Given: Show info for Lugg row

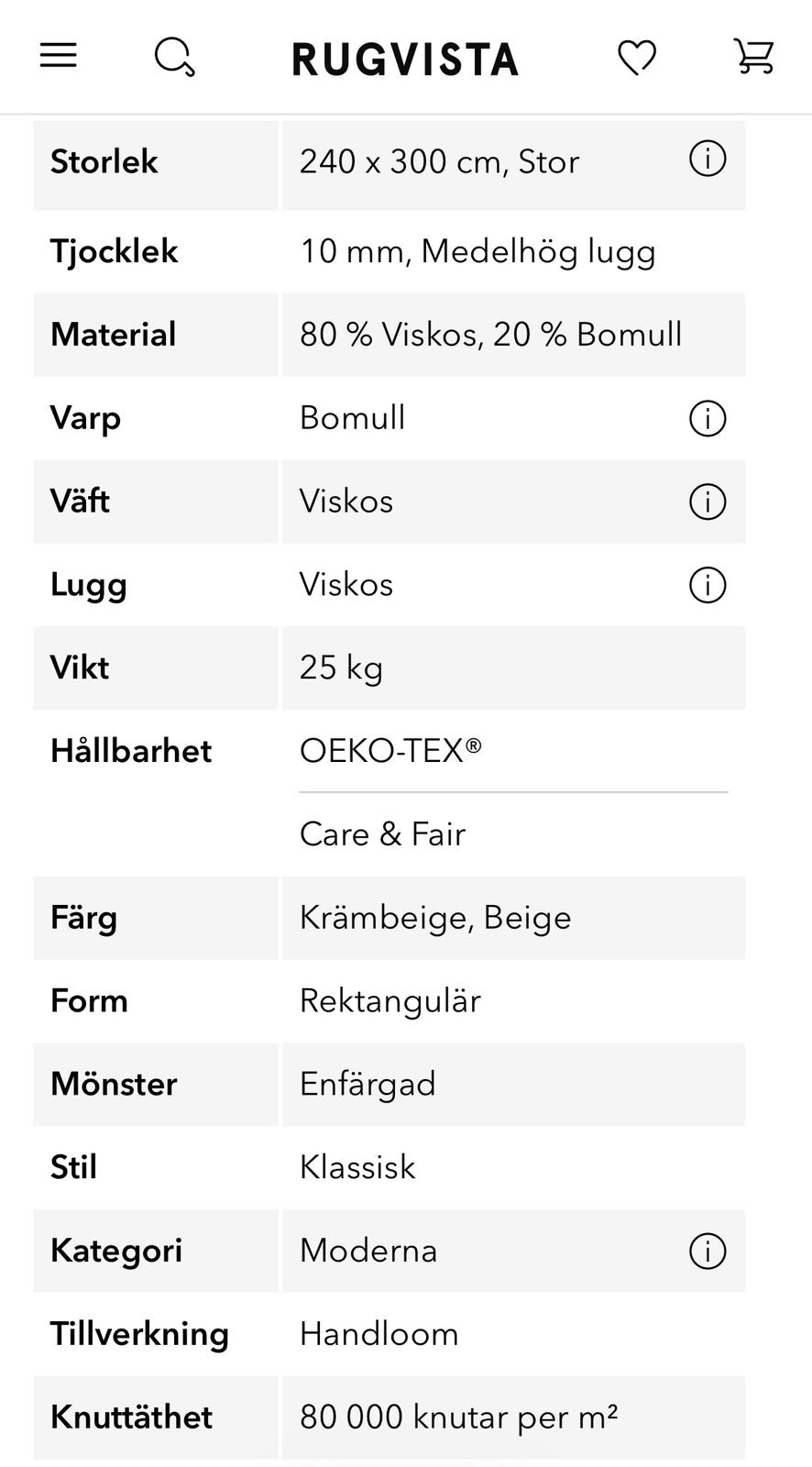Looking at the screenshot, I should [707, 585].
